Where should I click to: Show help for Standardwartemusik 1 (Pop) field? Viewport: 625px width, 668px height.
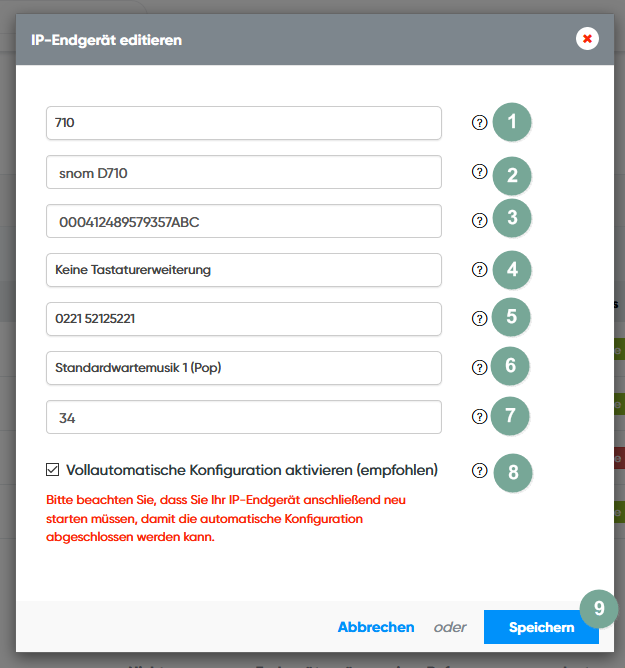[479, 368]
